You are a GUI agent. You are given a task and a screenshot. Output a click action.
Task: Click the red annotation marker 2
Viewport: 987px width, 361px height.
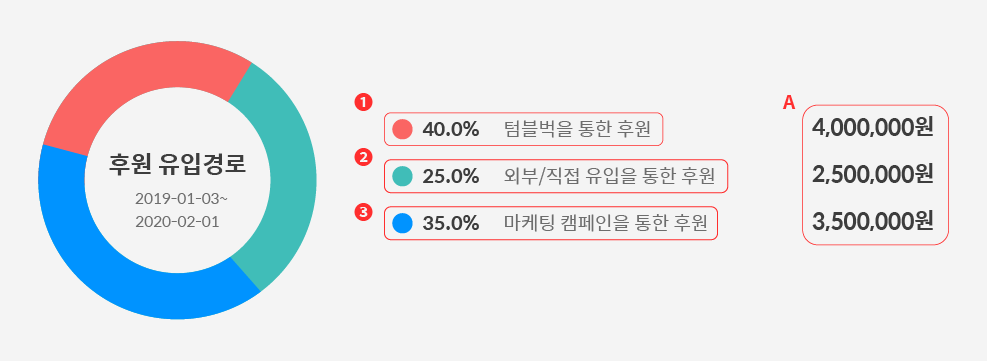pyautogui.click(x=364, y=157)
